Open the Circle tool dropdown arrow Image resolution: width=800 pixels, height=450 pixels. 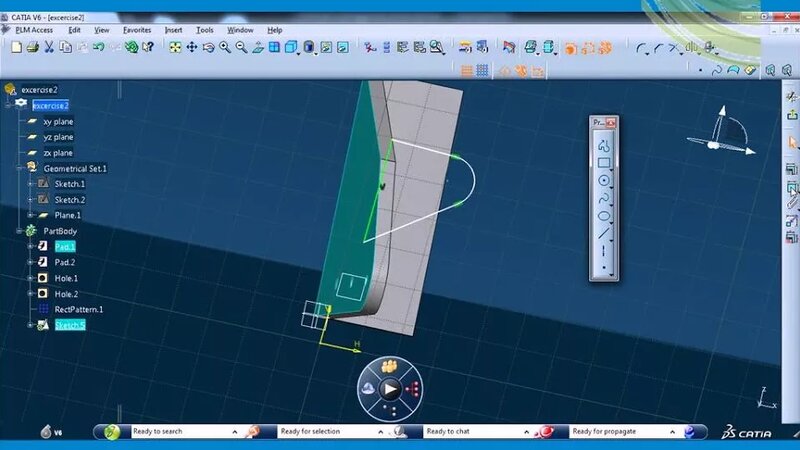(x=611, y=187)
